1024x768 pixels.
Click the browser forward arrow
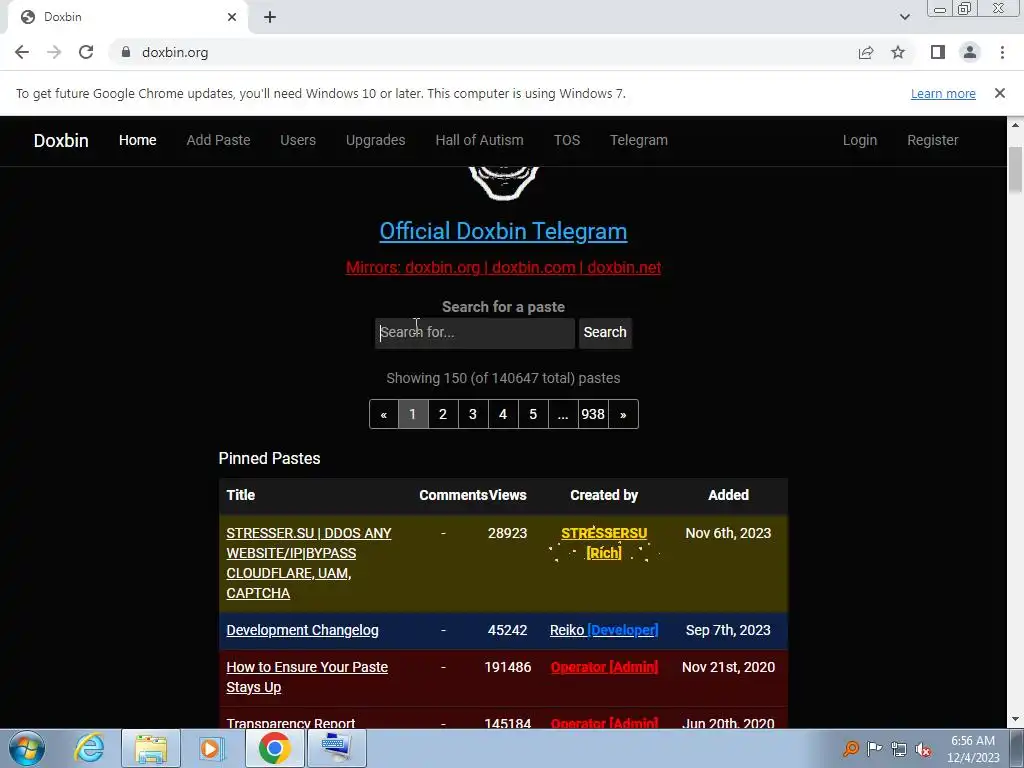click(x=54, y=52)
